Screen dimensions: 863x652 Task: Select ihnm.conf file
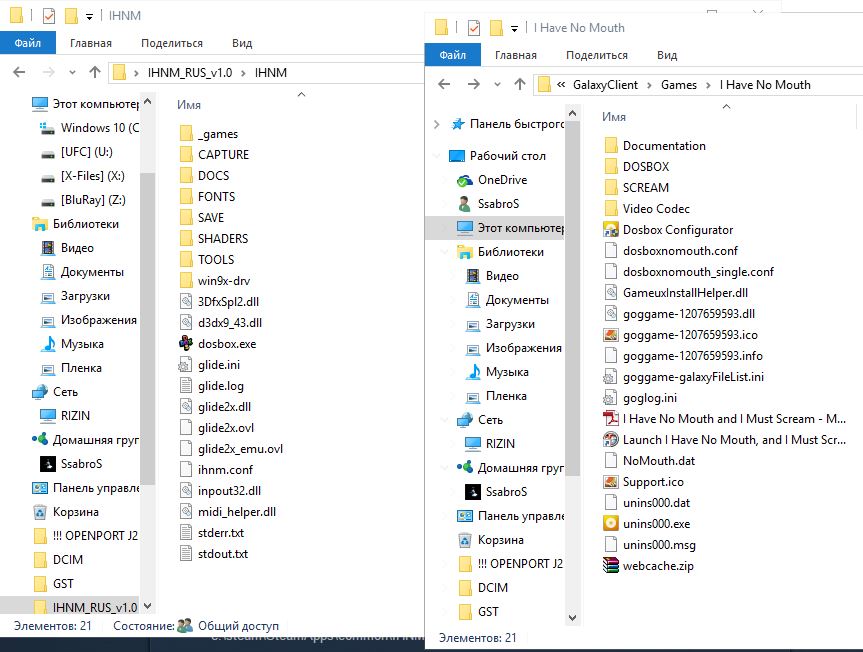point(216,470)
